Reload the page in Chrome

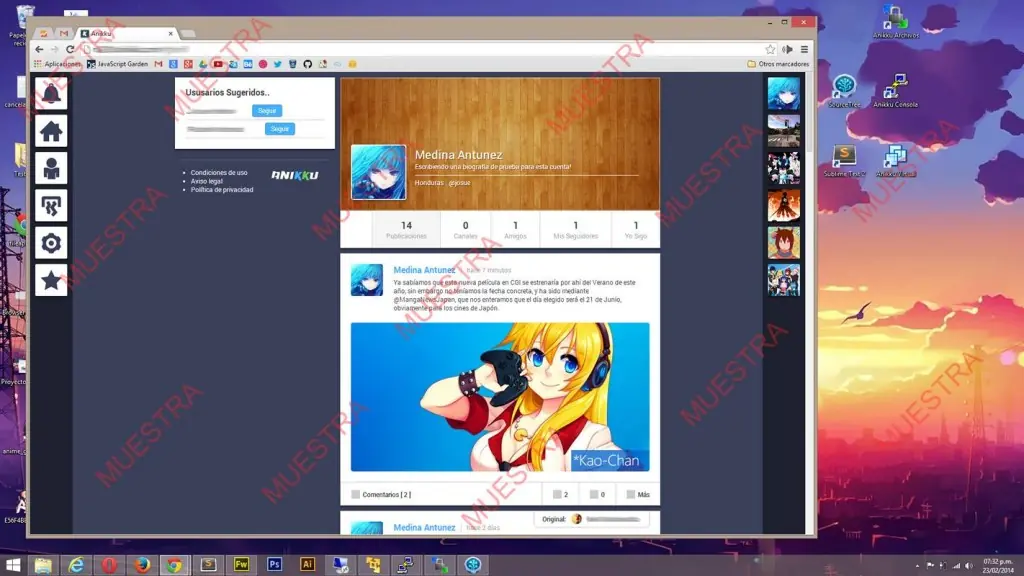70,49
